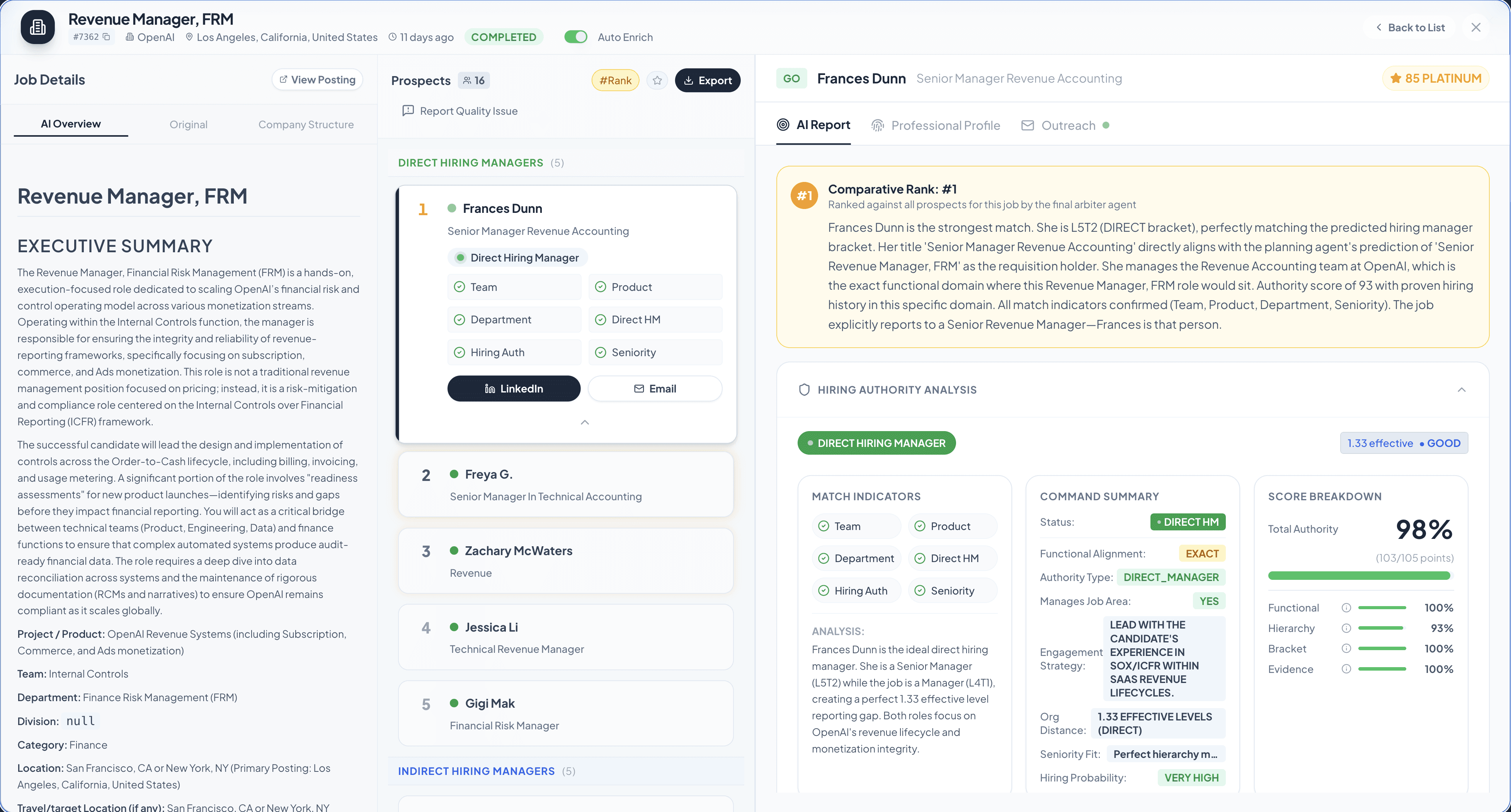
Task: Click the info icon beside Functional score
Action: click(x=1346, y=608)
